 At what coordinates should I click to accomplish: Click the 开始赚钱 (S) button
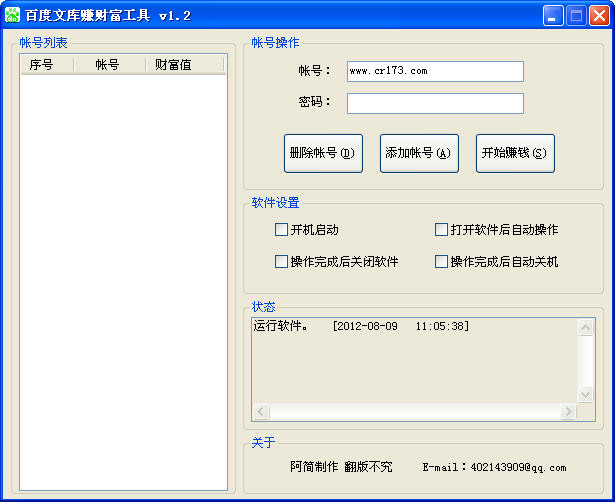pos(515,153)
